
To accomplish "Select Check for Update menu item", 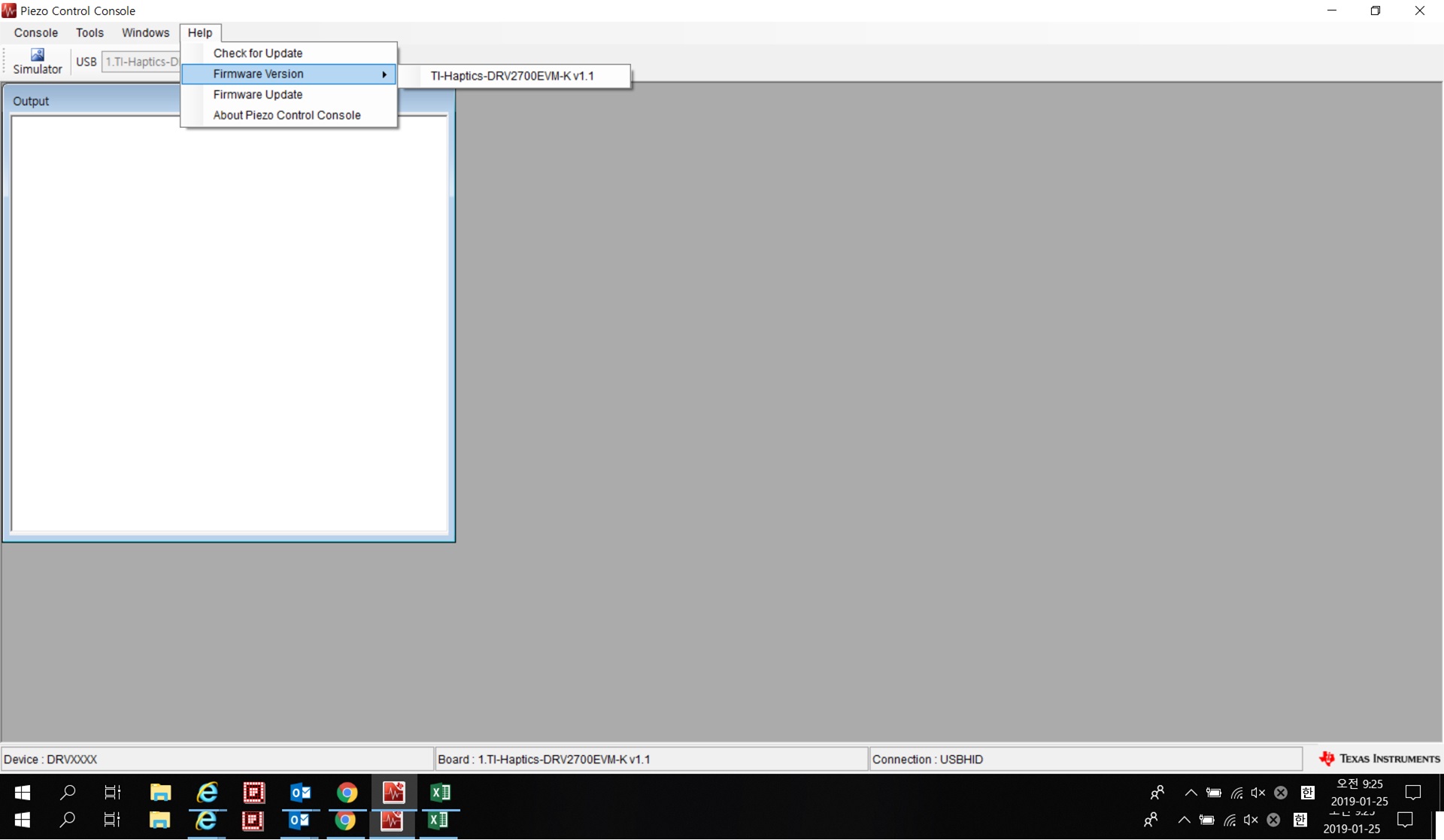I will tap(258, 53).
